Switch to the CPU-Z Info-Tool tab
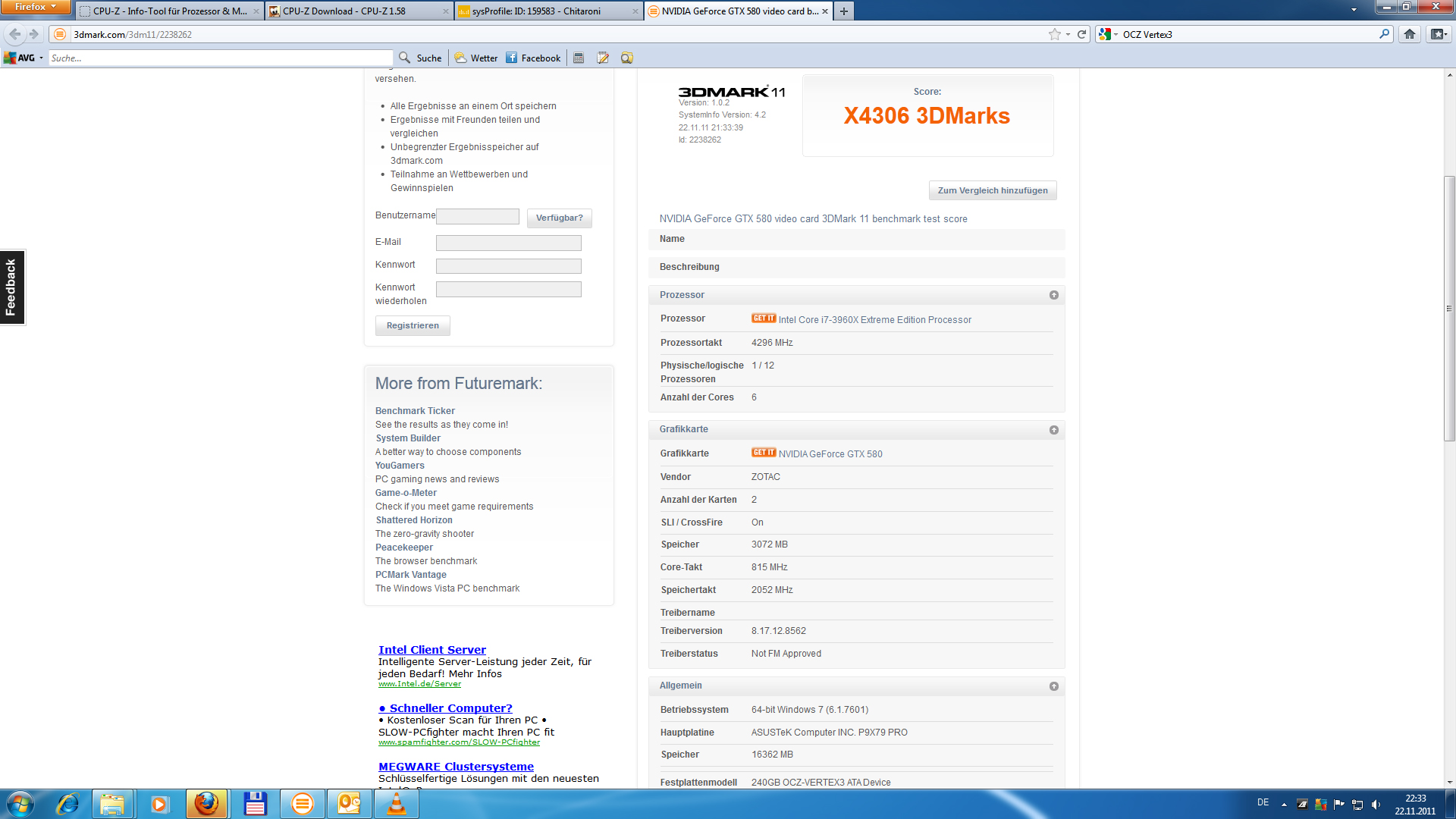 (x=170, y=11)
